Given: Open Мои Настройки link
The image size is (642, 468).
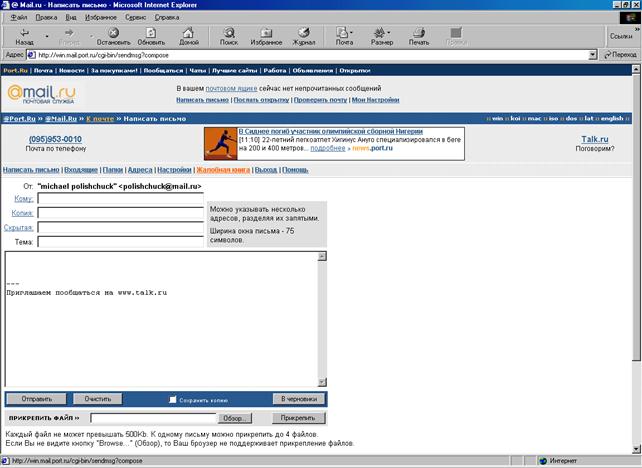Looking at the screenshot, I should coord(375,99).
